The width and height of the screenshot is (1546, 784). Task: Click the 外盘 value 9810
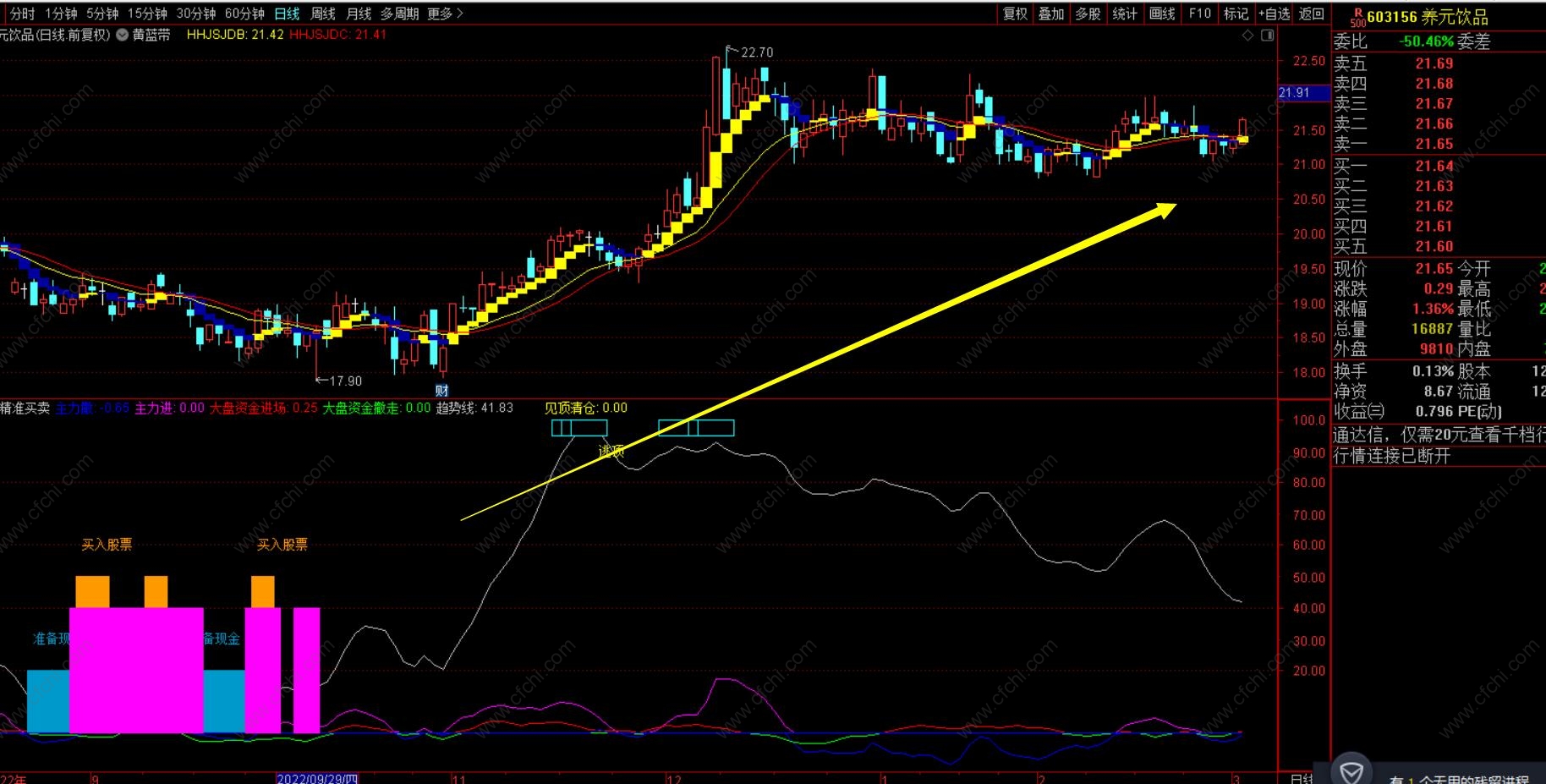point(1437,348)
